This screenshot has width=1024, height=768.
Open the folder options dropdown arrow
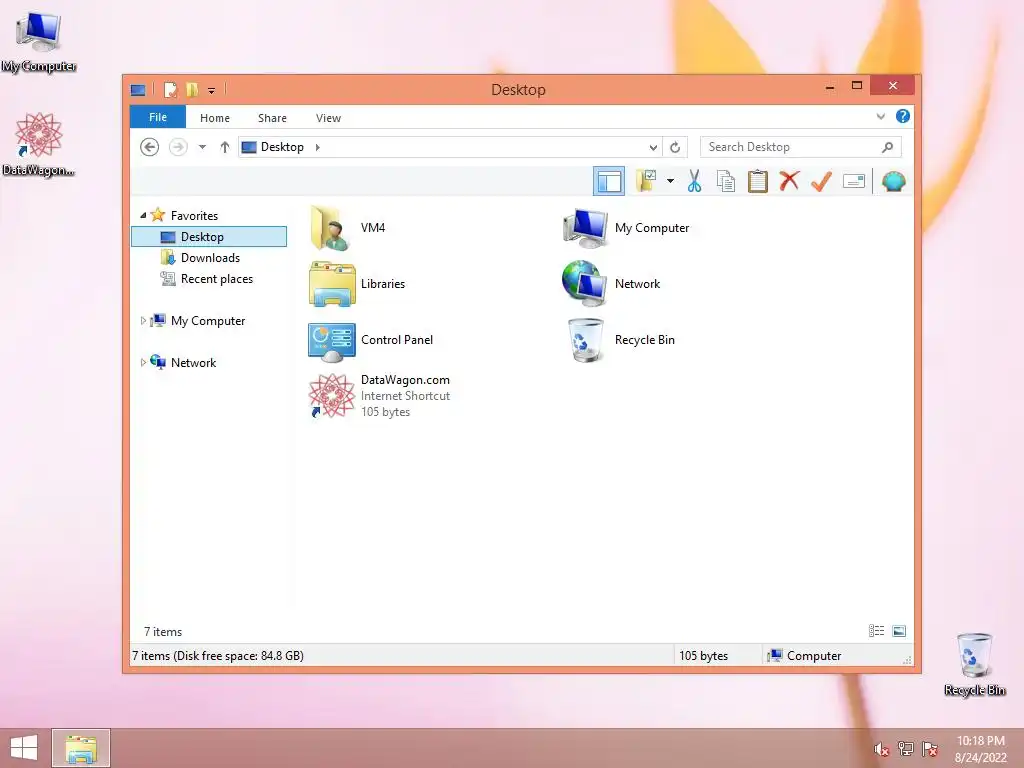tap(670, 181)
